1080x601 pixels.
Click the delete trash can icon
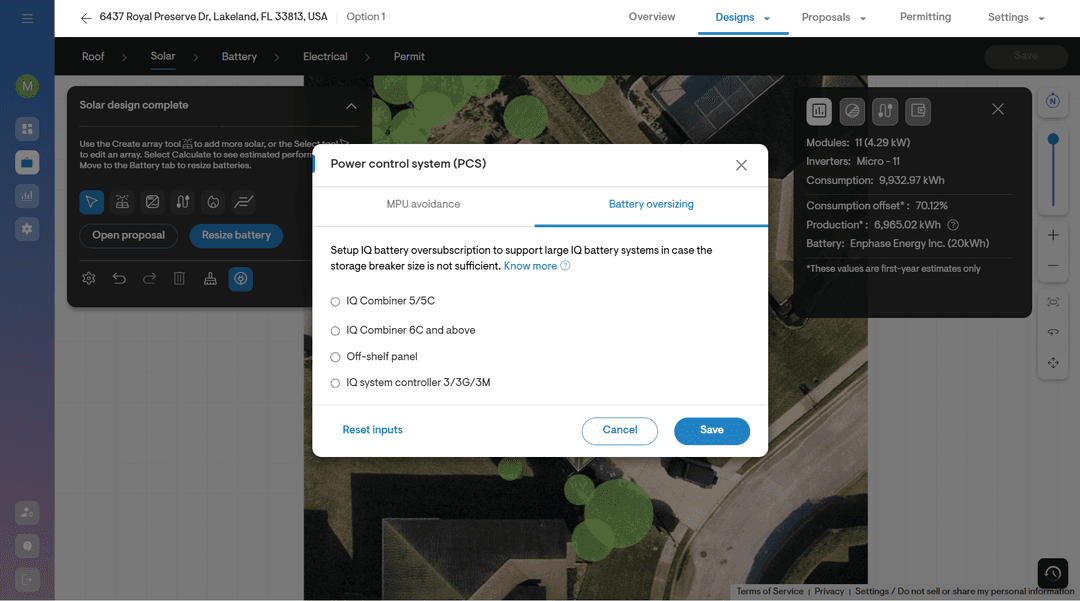click(180, 279)
